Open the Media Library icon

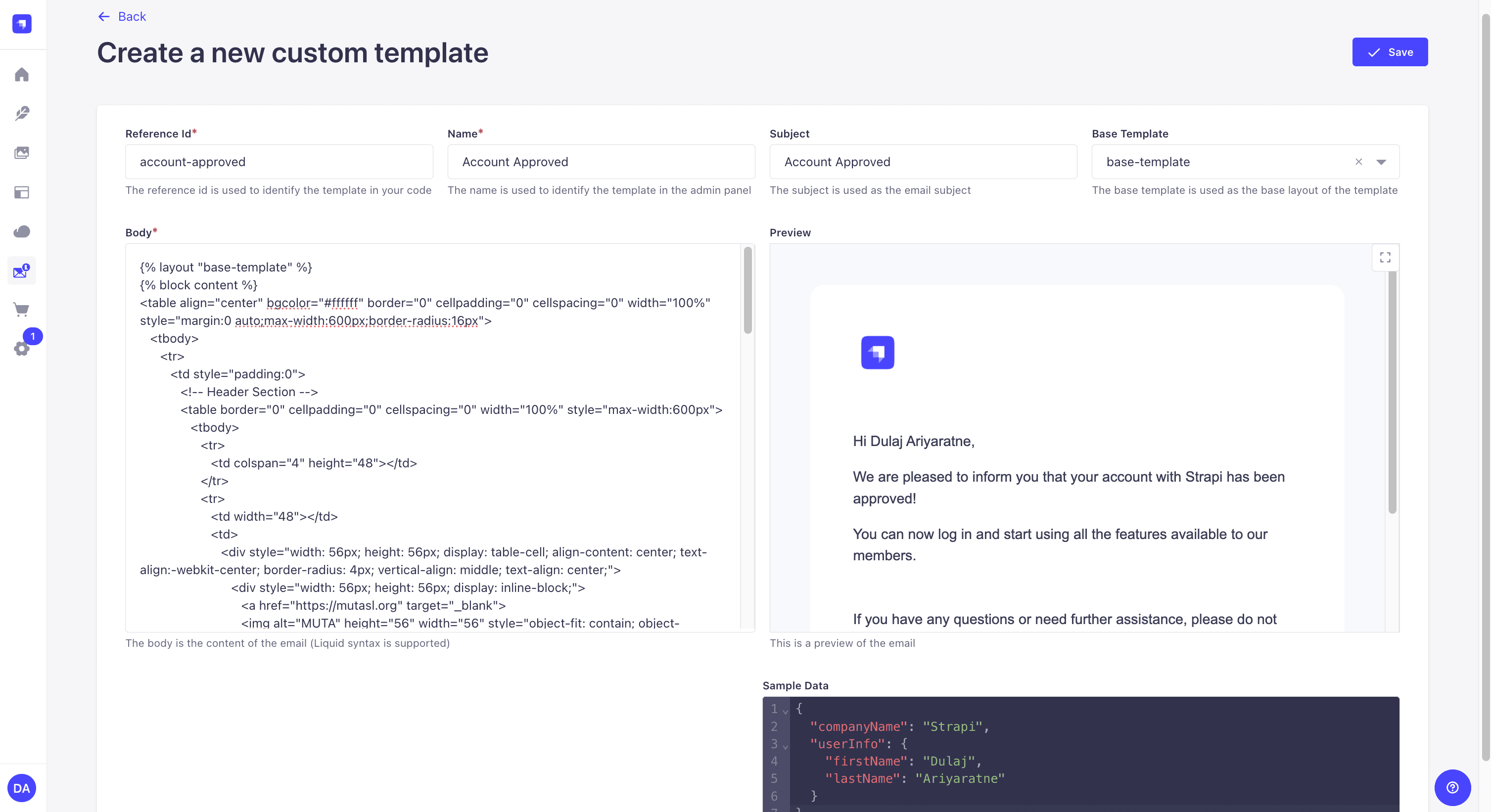coord(21,153)
